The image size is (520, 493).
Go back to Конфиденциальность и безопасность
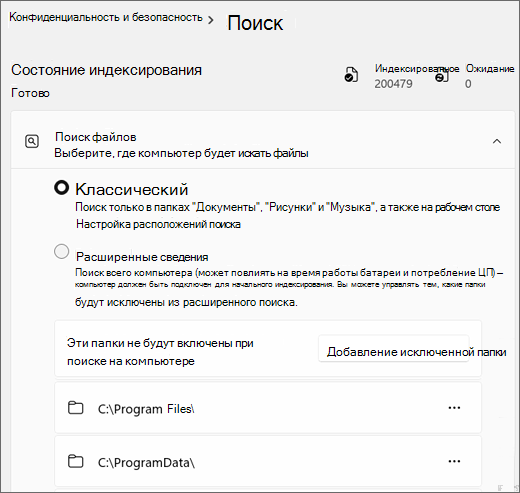106,17
